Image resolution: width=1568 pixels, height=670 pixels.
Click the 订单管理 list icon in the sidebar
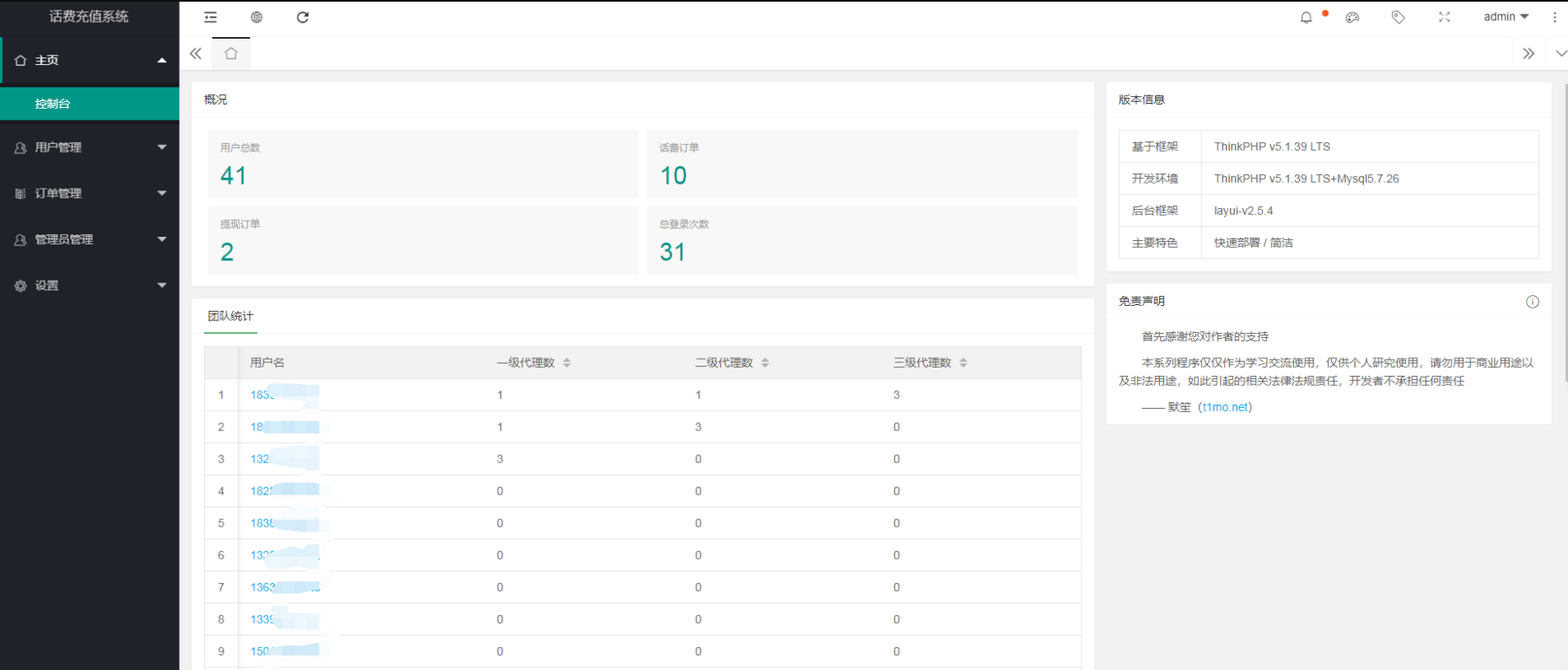click(x=20, y=194)
